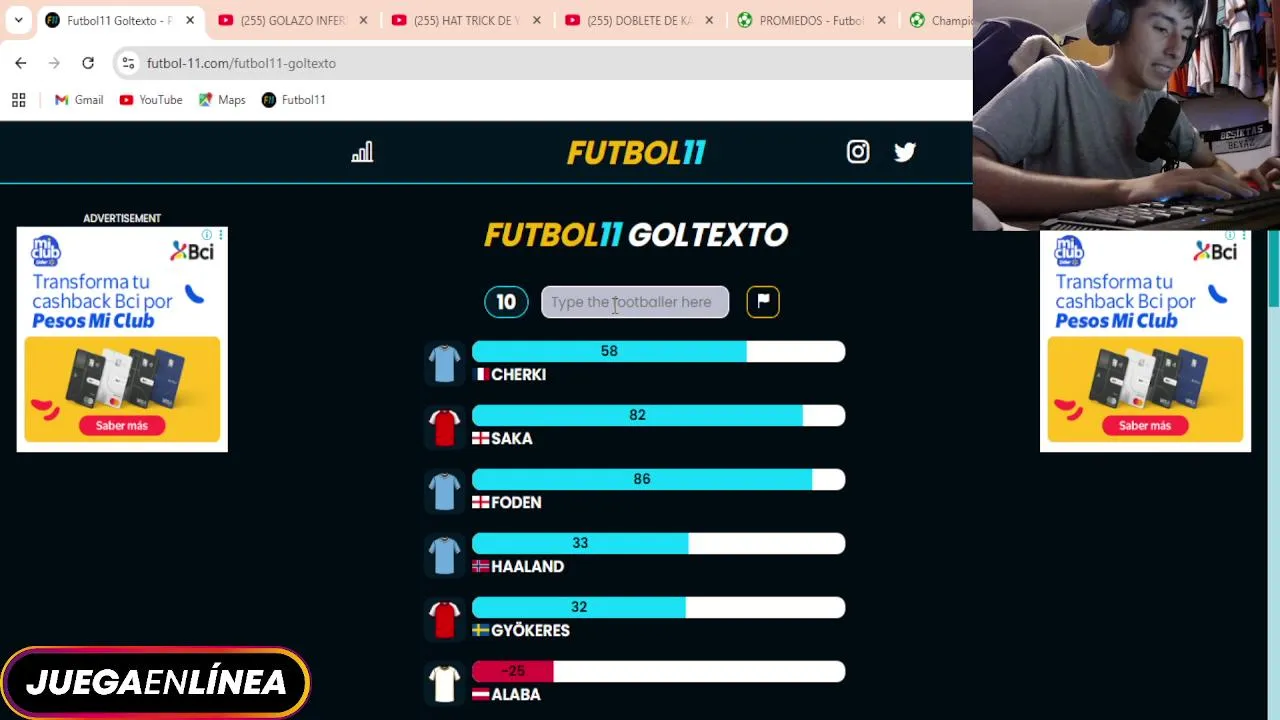Click the FUTBOL11 header logo
1280x720 pixels.
click(636, 152)
